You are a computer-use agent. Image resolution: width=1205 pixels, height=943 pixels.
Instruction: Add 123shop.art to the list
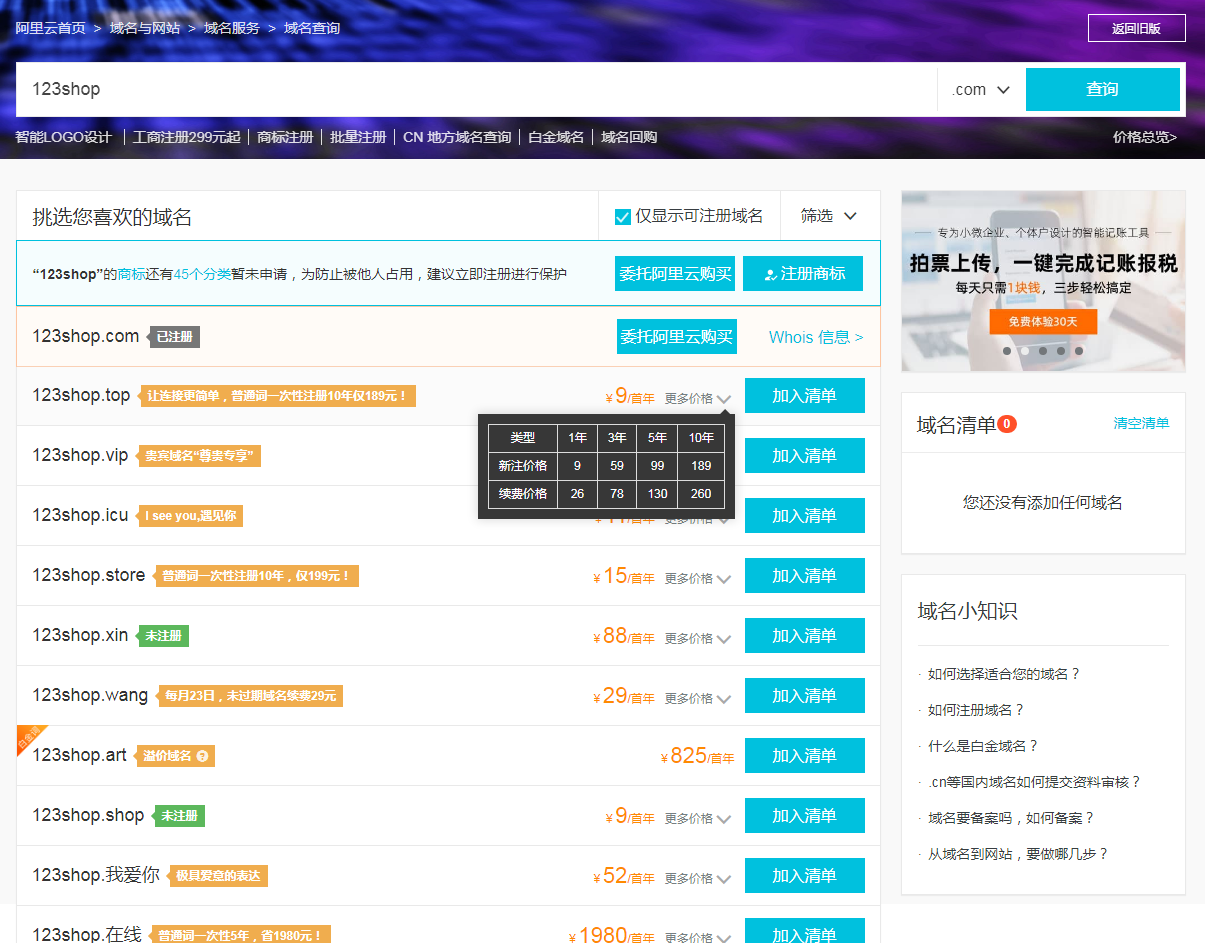pyautogui.click(x=805, y=756)
